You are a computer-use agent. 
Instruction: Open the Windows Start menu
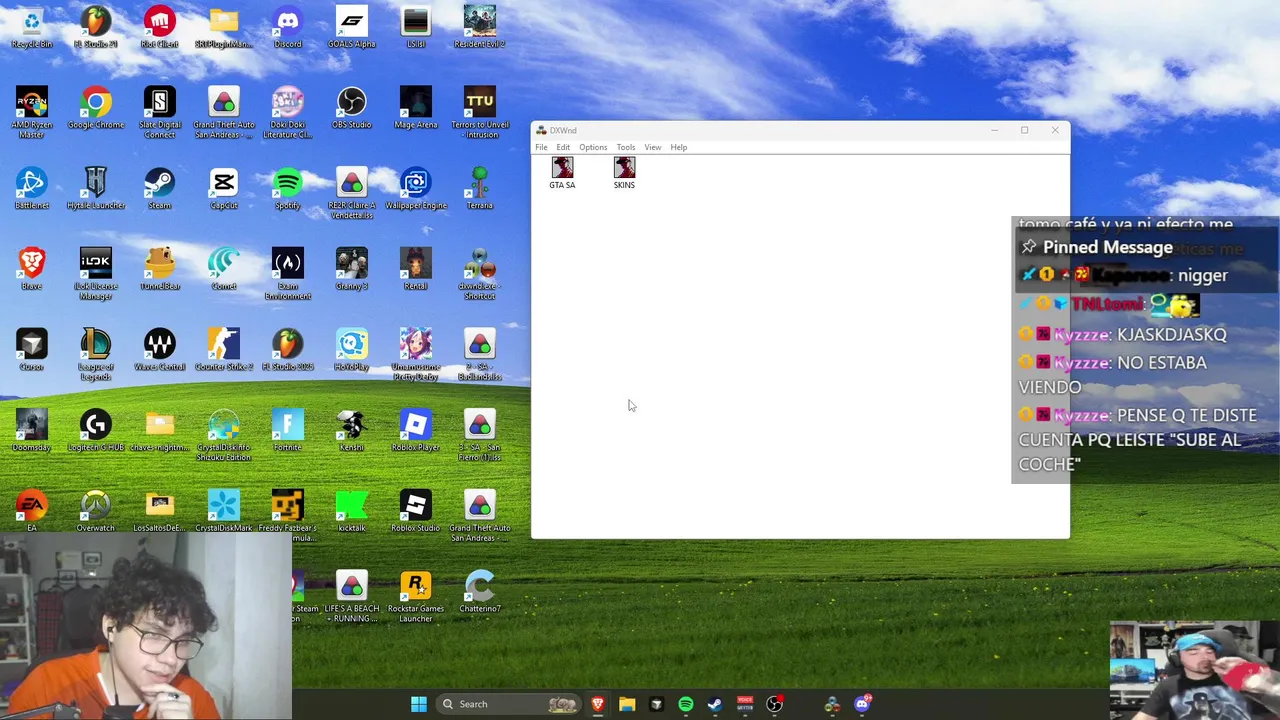point(419,704)
